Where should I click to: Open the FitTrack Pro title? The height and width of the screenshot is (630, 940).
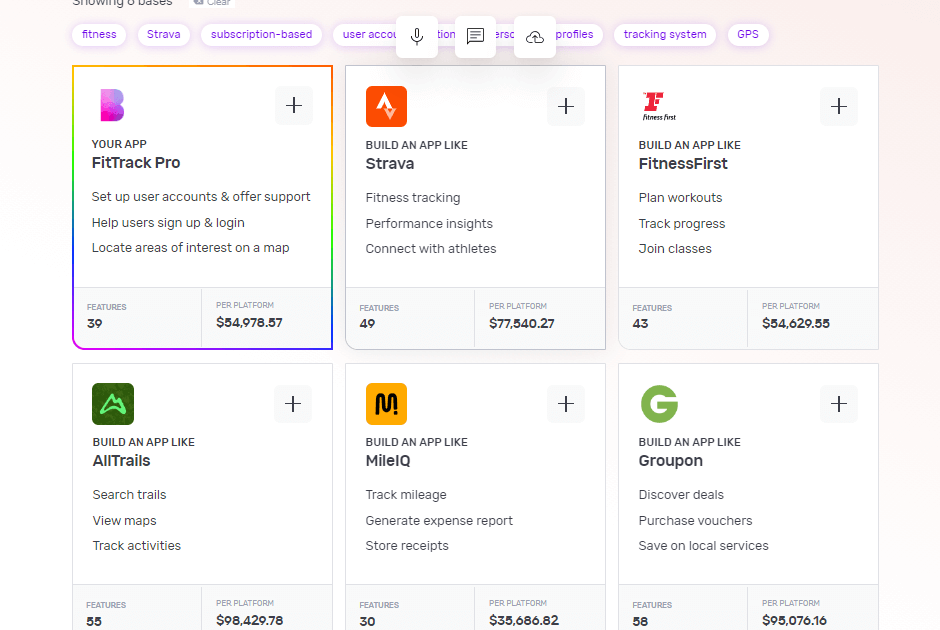136,163
